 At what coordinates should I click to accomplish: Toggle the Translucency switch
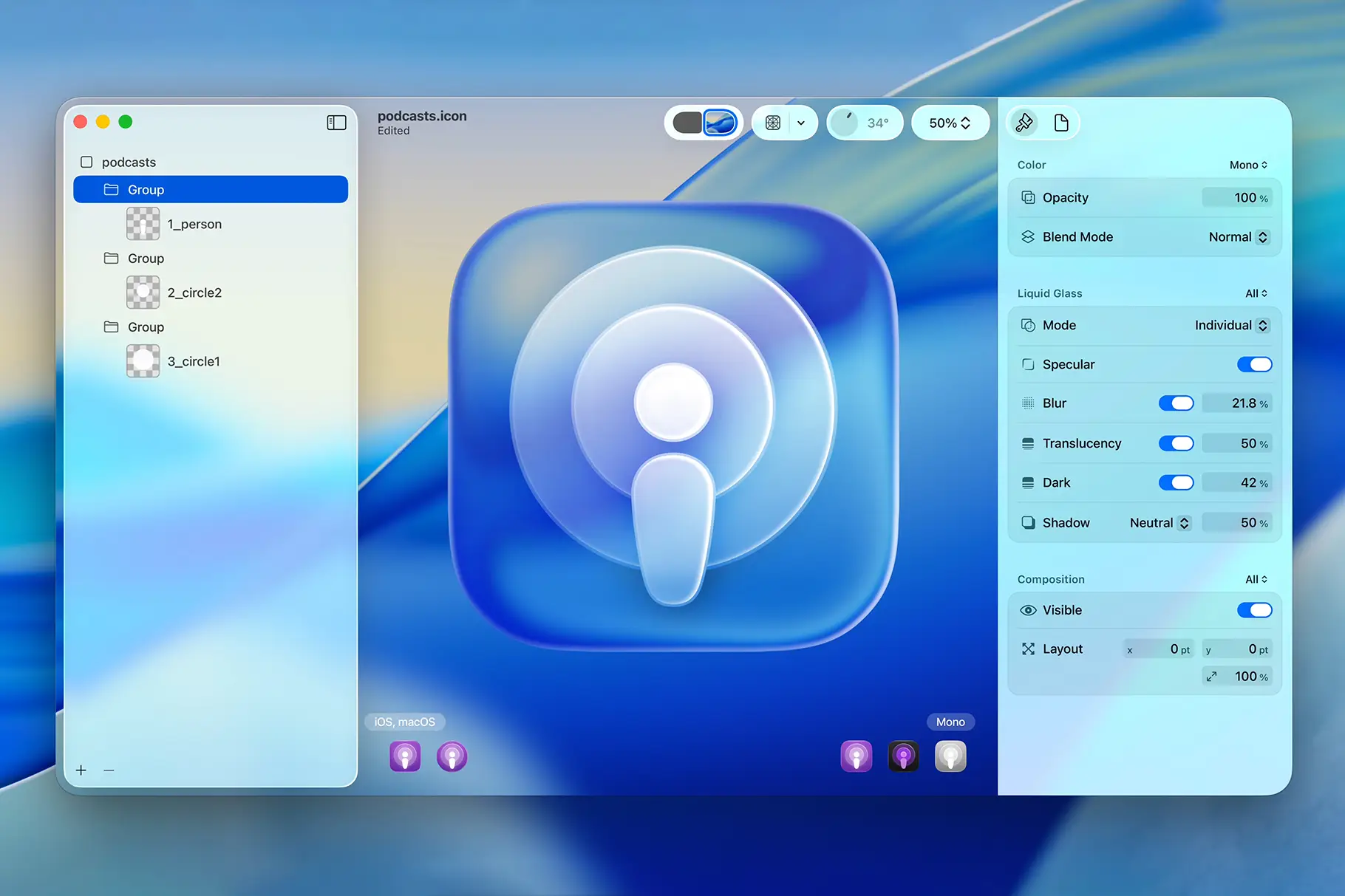pos(1177,443)
